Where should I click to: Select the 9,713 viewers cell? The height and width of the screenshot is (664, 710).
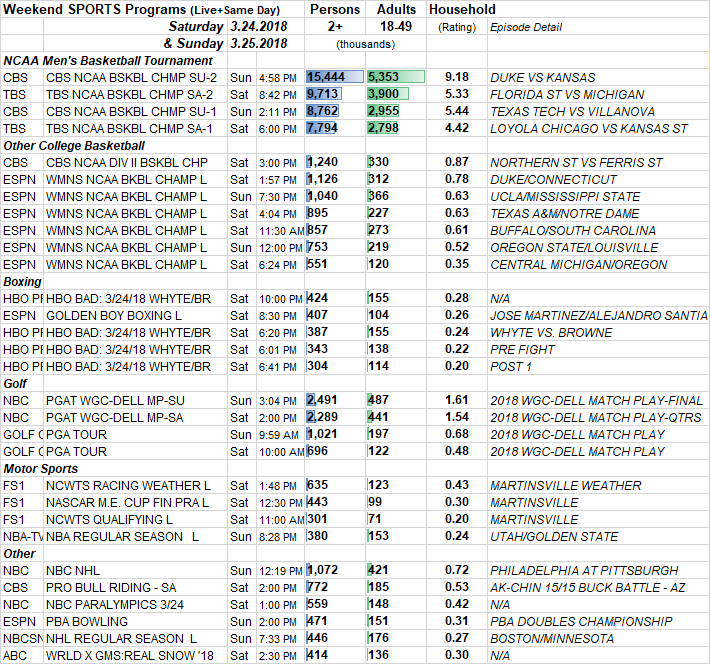pos(335,94)
